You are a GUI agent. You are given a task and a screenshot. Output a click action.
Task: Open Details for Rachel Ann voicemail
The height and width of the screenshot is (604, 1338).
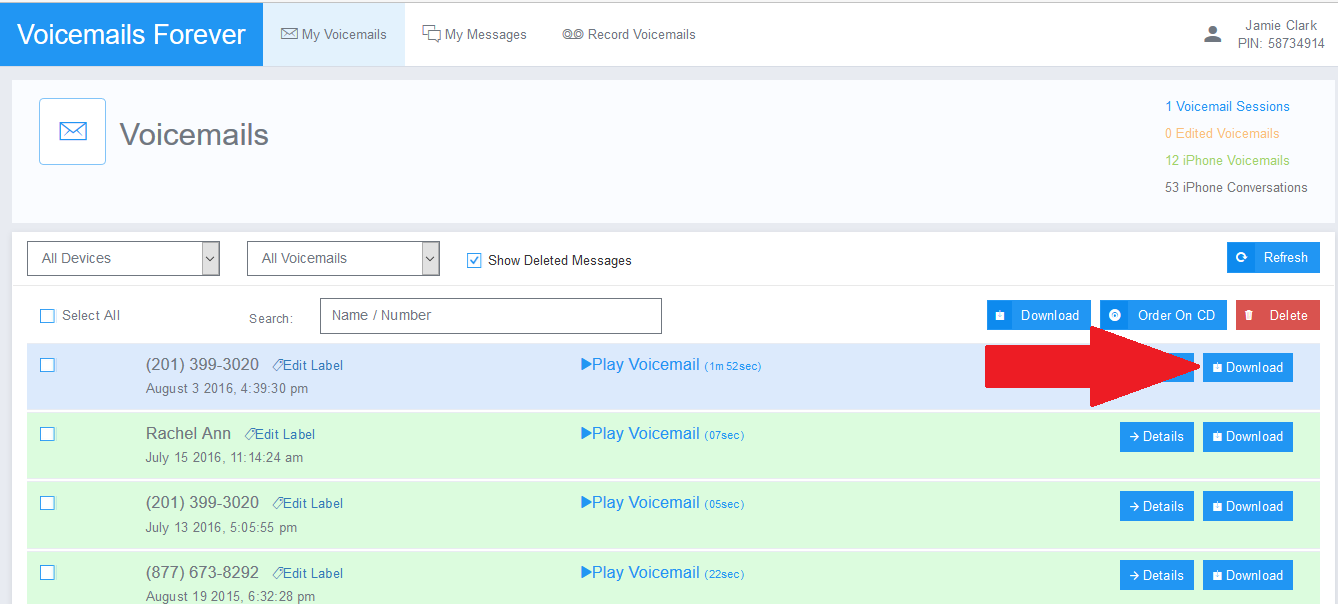pos(1156,437)
